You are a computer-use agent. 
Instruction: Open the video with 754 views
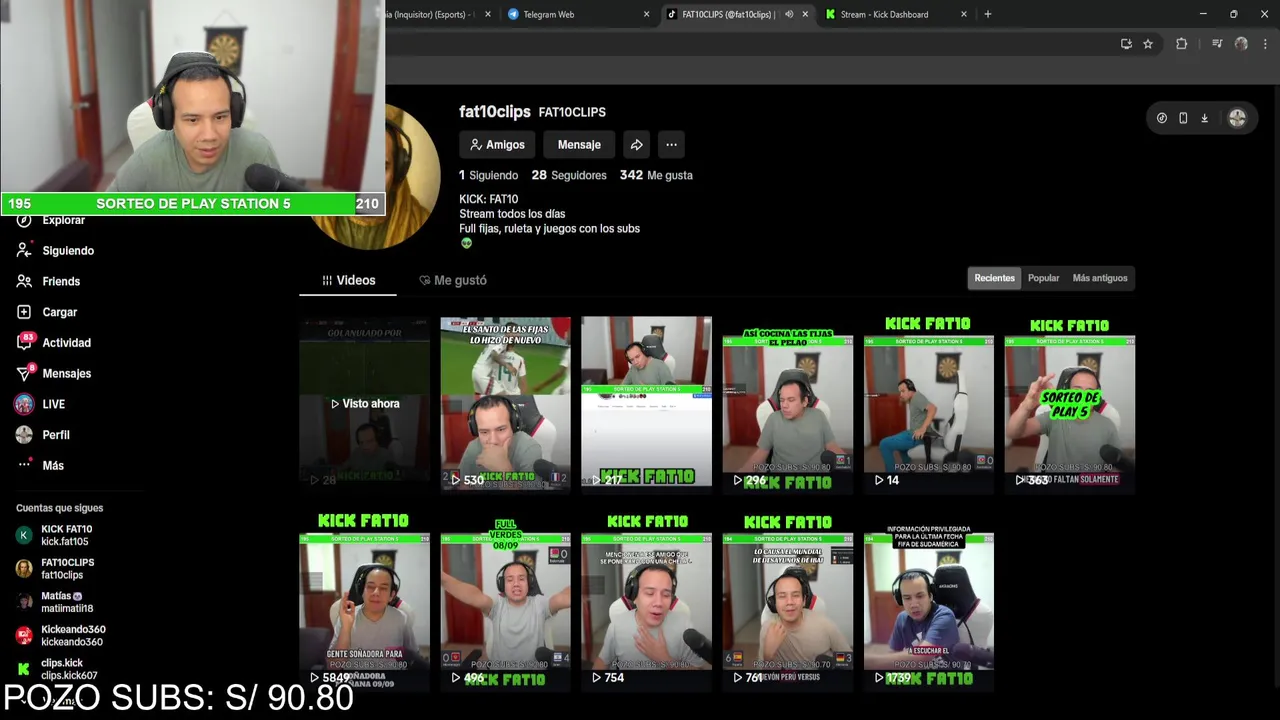647,602
